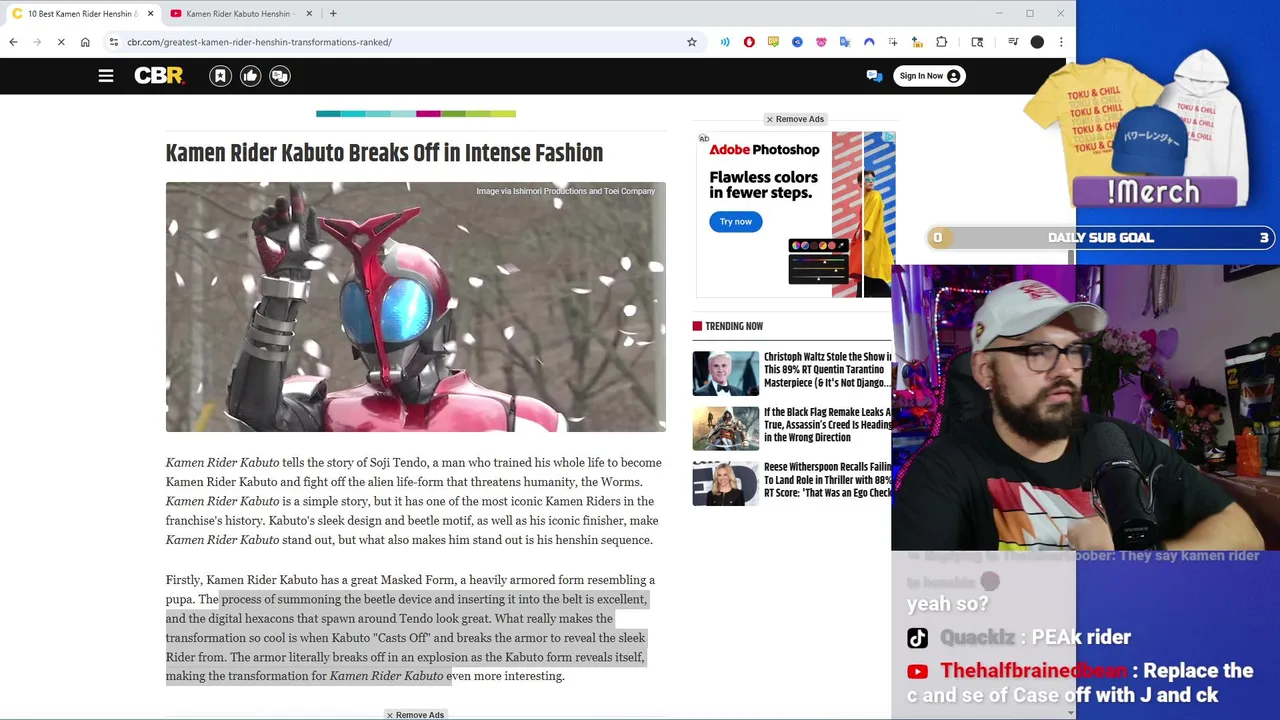Click the blue arch extension icon
The height and width of the screenshot is (720, 1280).
point(869,42)
